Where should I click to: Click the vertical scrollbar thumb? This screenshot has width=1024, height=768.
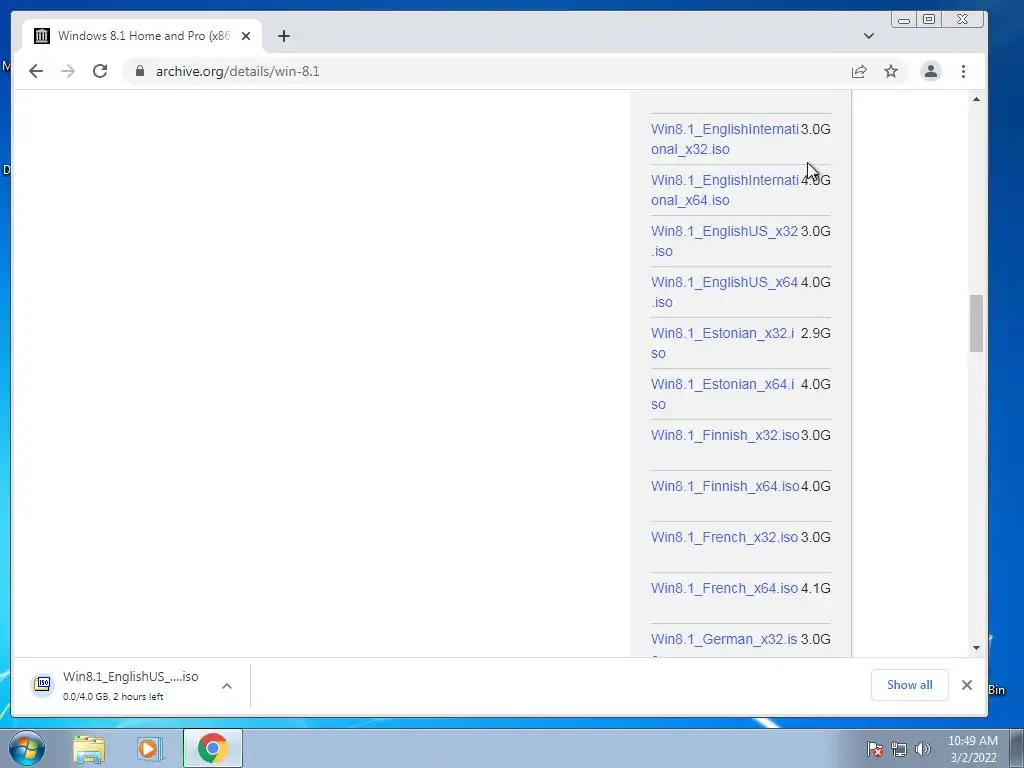tap(976, 323)
